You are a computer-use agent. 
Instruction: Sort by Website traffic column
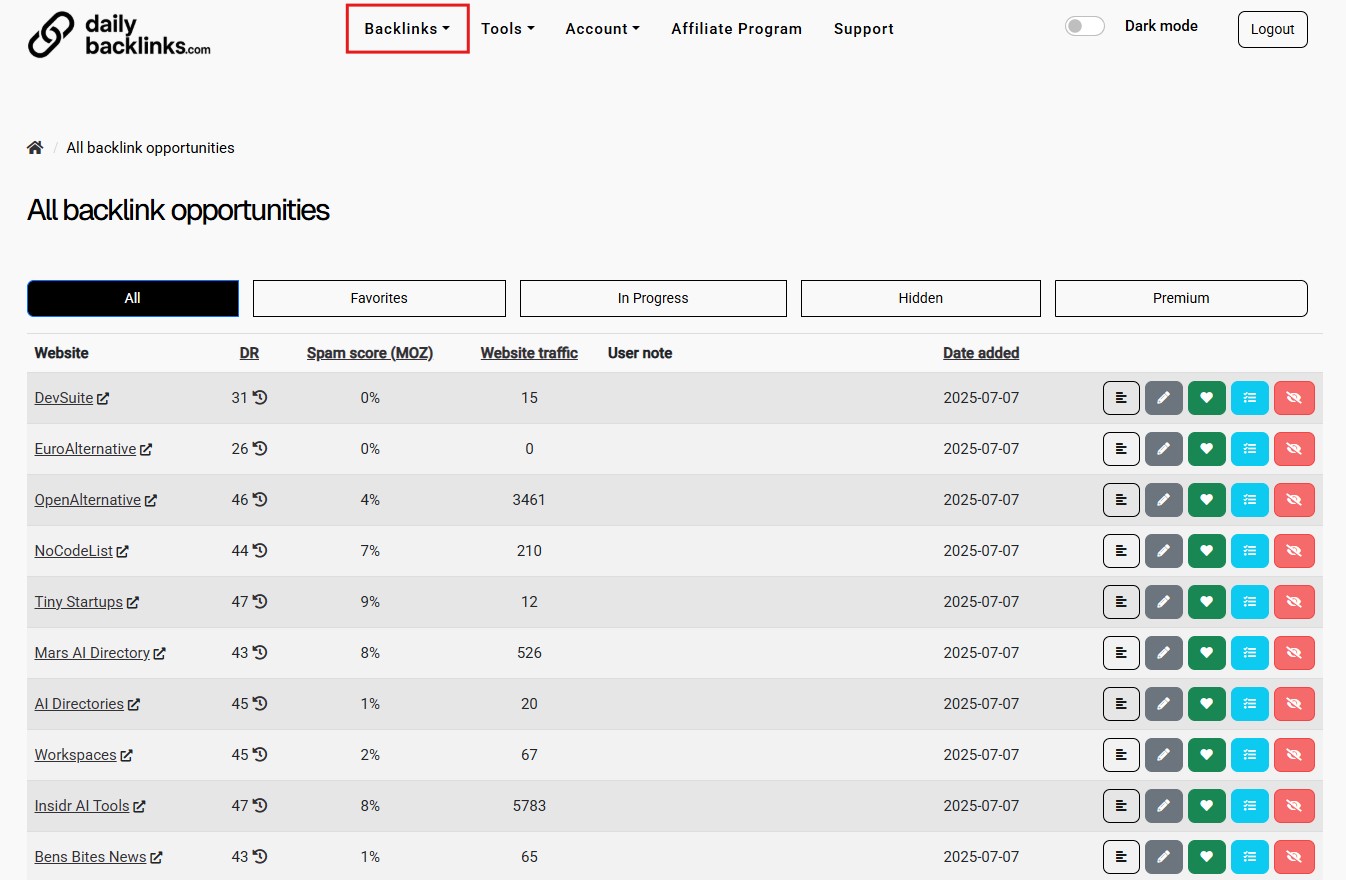(529, 353)
